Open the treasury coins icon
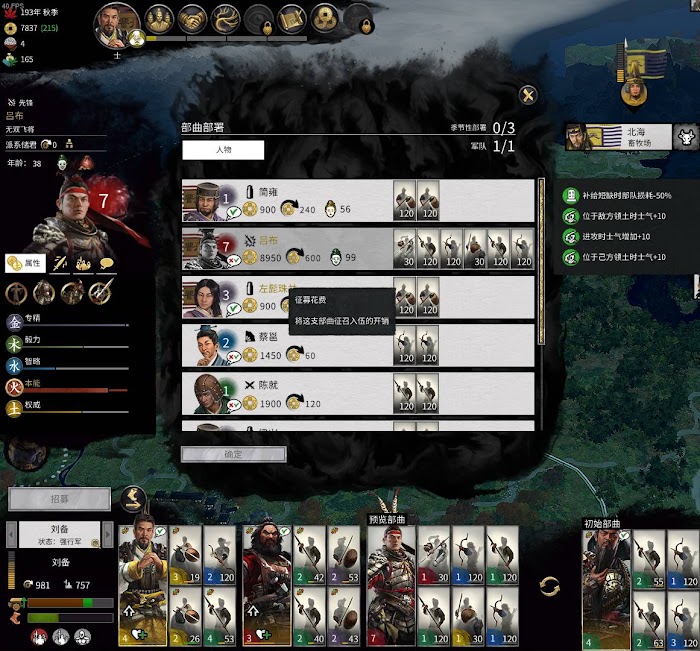Screen dimensions: 700x651 [x=324, y=19]
